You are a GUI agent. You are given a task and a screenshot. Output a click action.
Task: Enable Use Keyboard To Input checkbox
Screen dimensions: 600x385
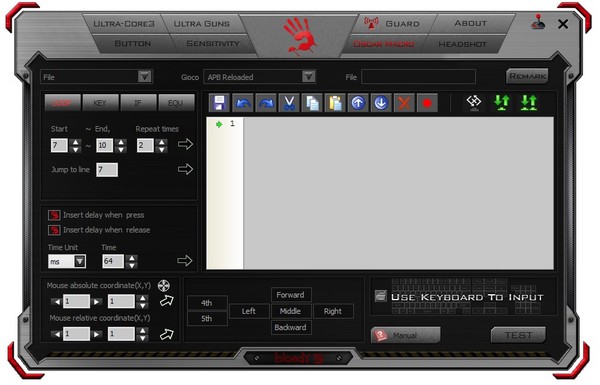(380, 296)
